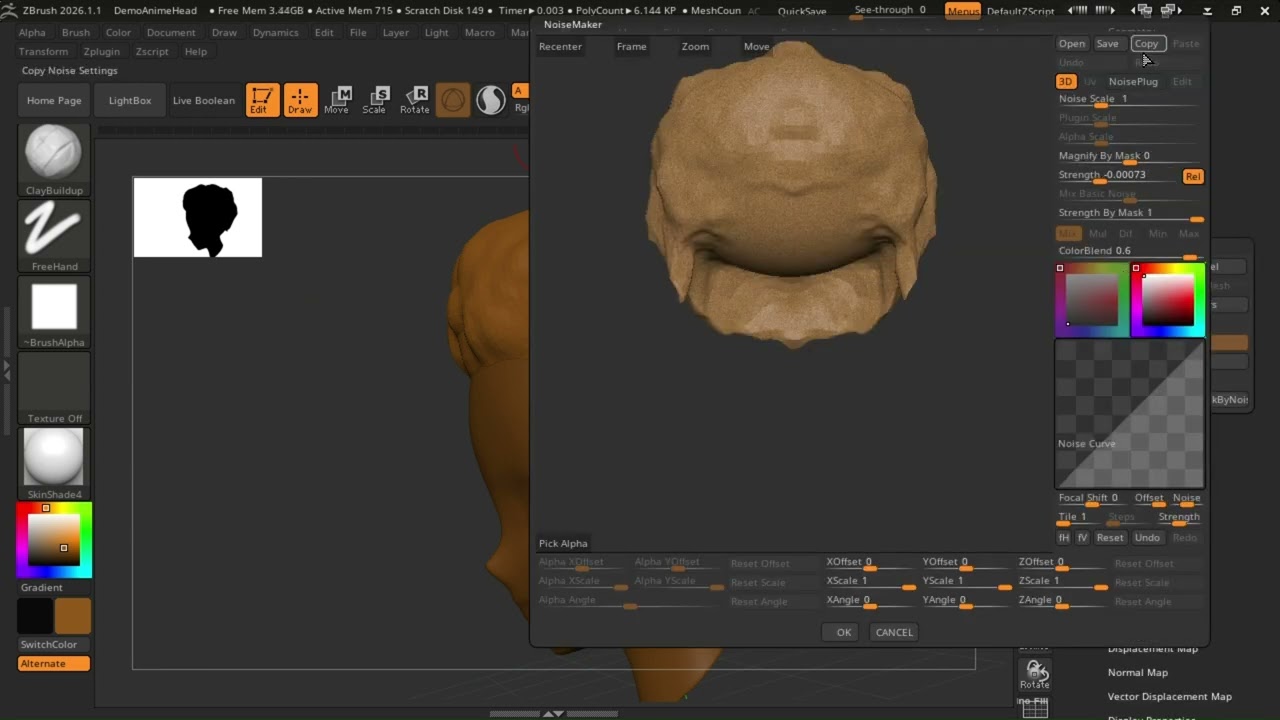Select the Scale transform tool

click(375, 100)
